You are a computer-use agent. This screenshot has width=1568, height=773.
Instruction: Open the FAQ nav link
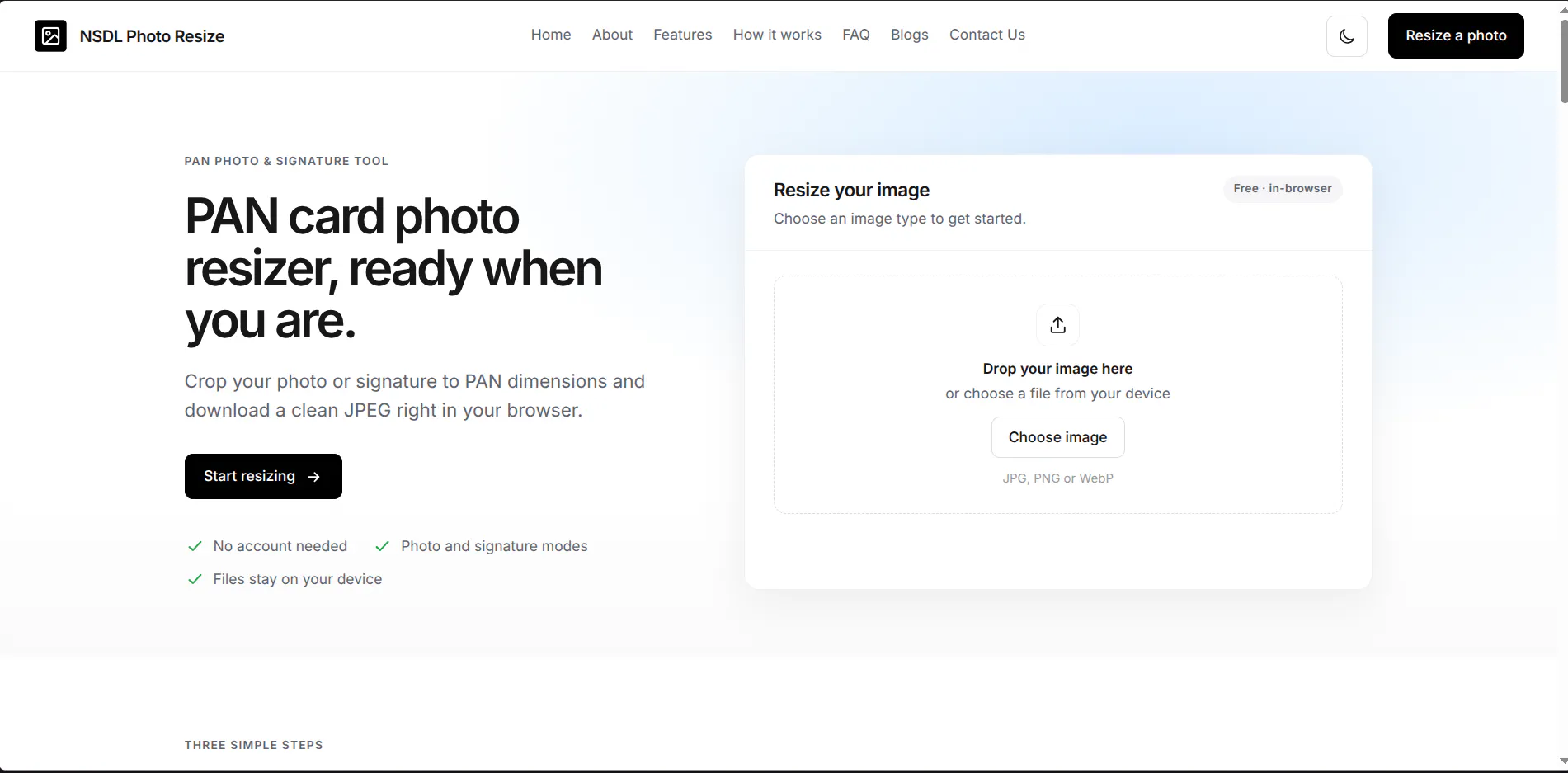pyautogui.click(x=855, y=35)
